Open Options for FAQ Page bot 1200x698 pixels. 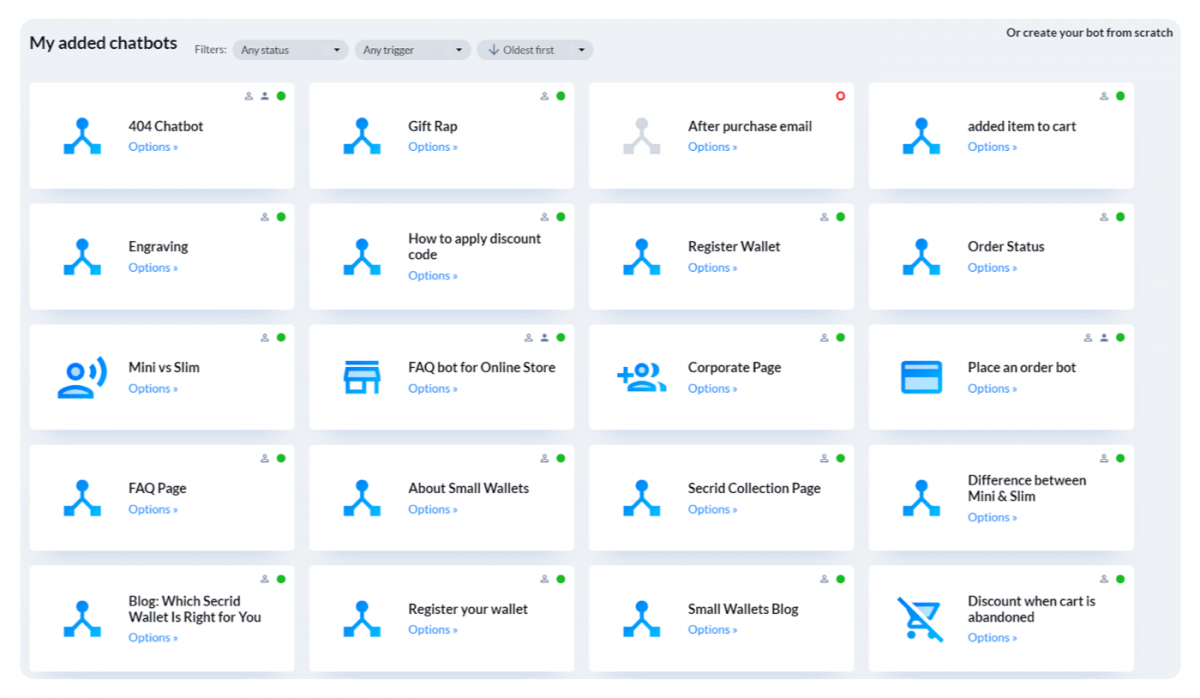click(x=153, y=509)
